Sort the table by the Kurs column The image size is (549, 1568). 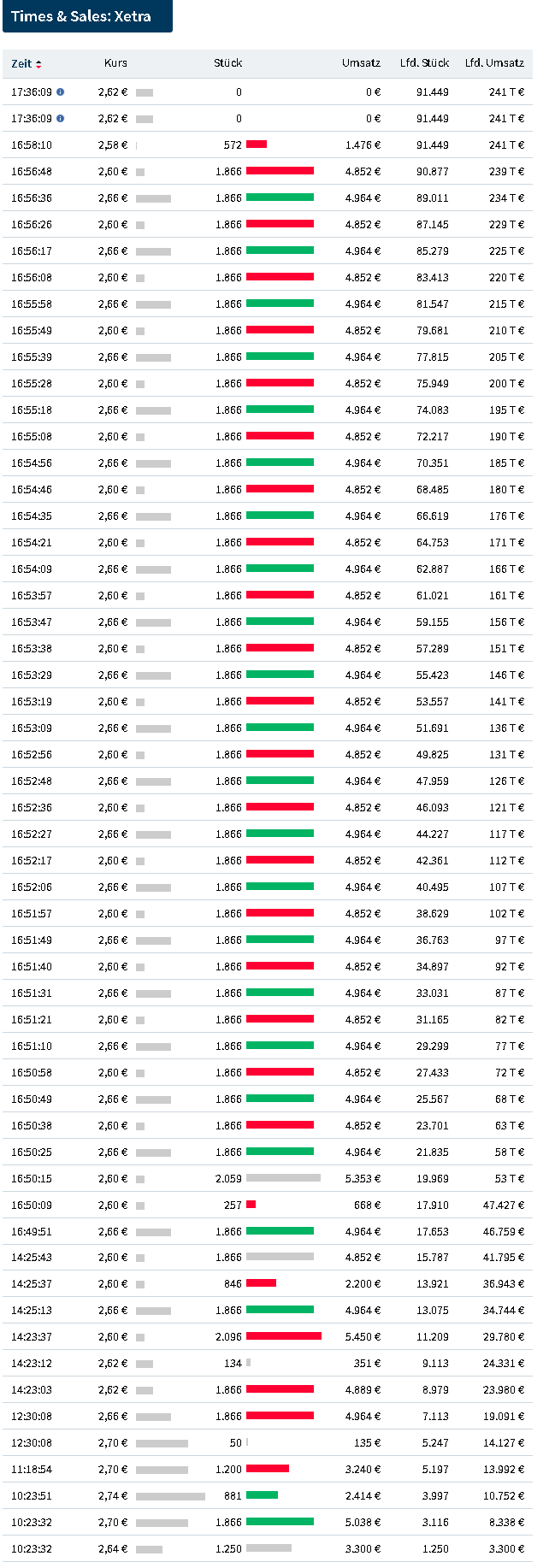115,62
